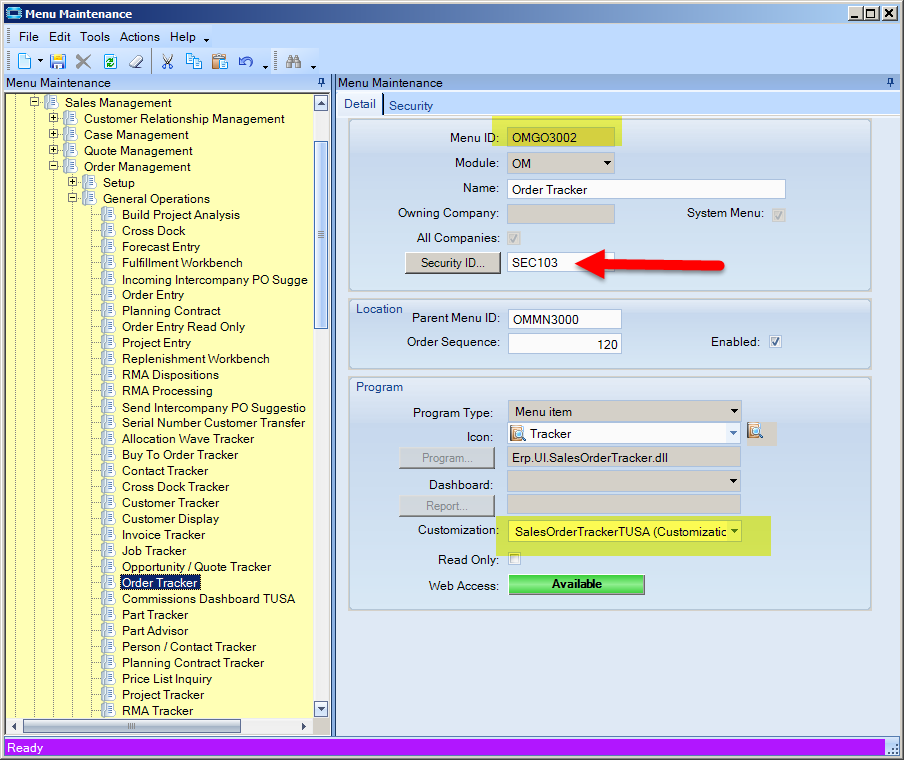The height and width of the screenshot is (760, 904).
Task: Check the Read Only checkbox
Action: tap(515, 559)
